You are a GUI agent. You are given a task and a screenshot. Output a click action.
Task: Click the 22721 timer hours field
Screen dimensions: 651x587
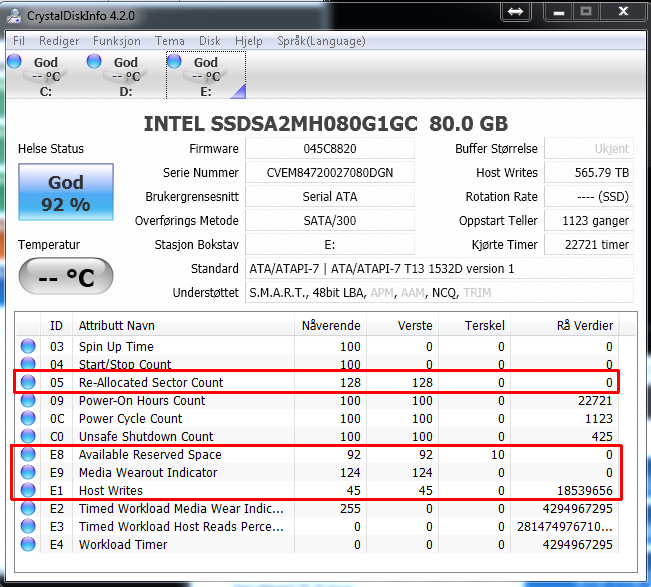[589, 245]
